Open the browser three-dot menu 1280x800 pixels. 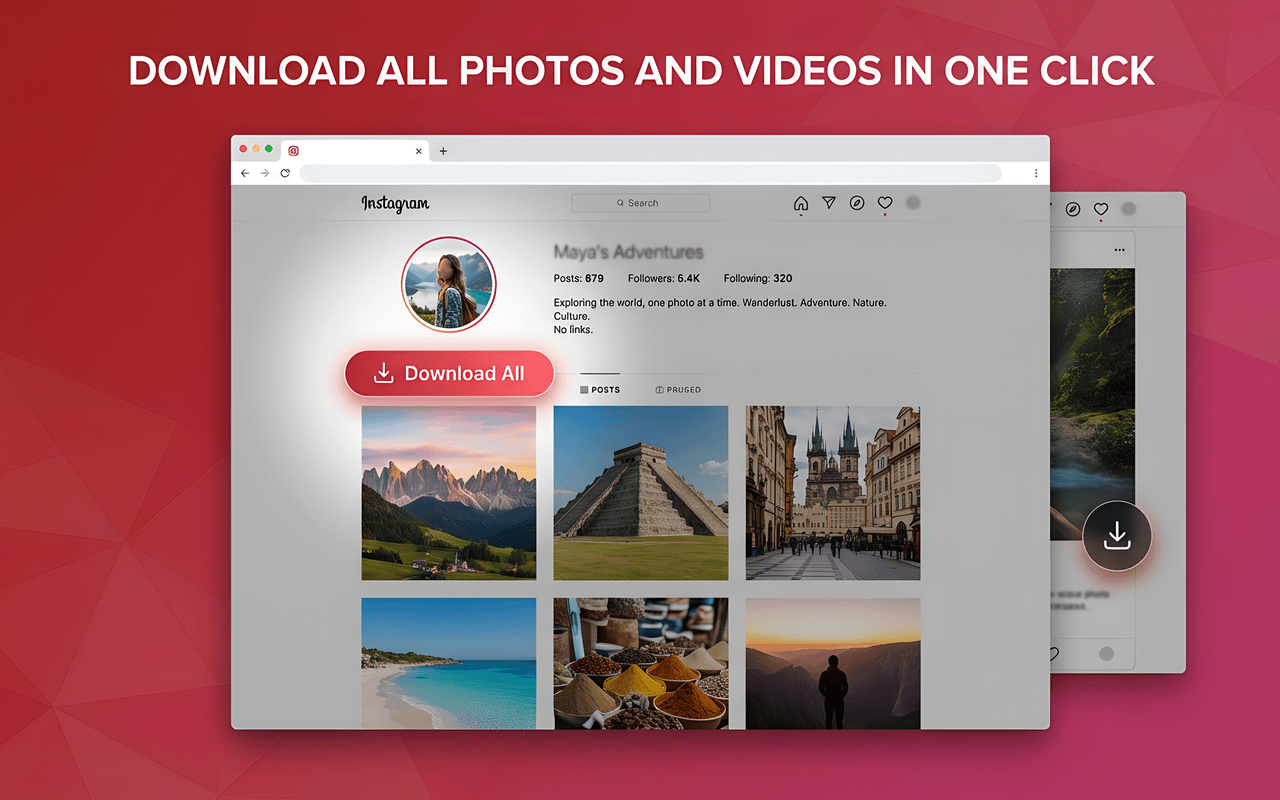click(1035, 173)
